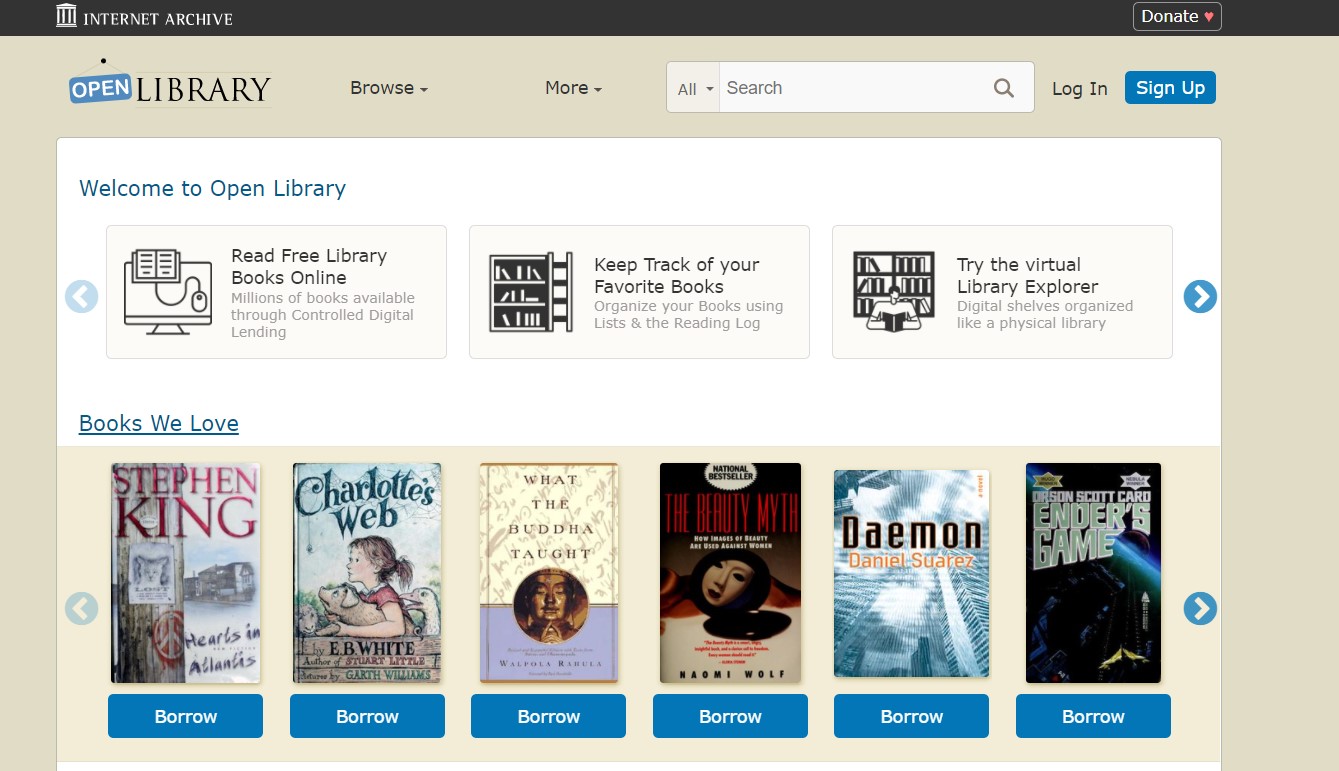The width and height of the screenshot is (1339, 771).
Task: Click the bookshelf icon for Favorite Books
Action: click(x=531, y=292)
